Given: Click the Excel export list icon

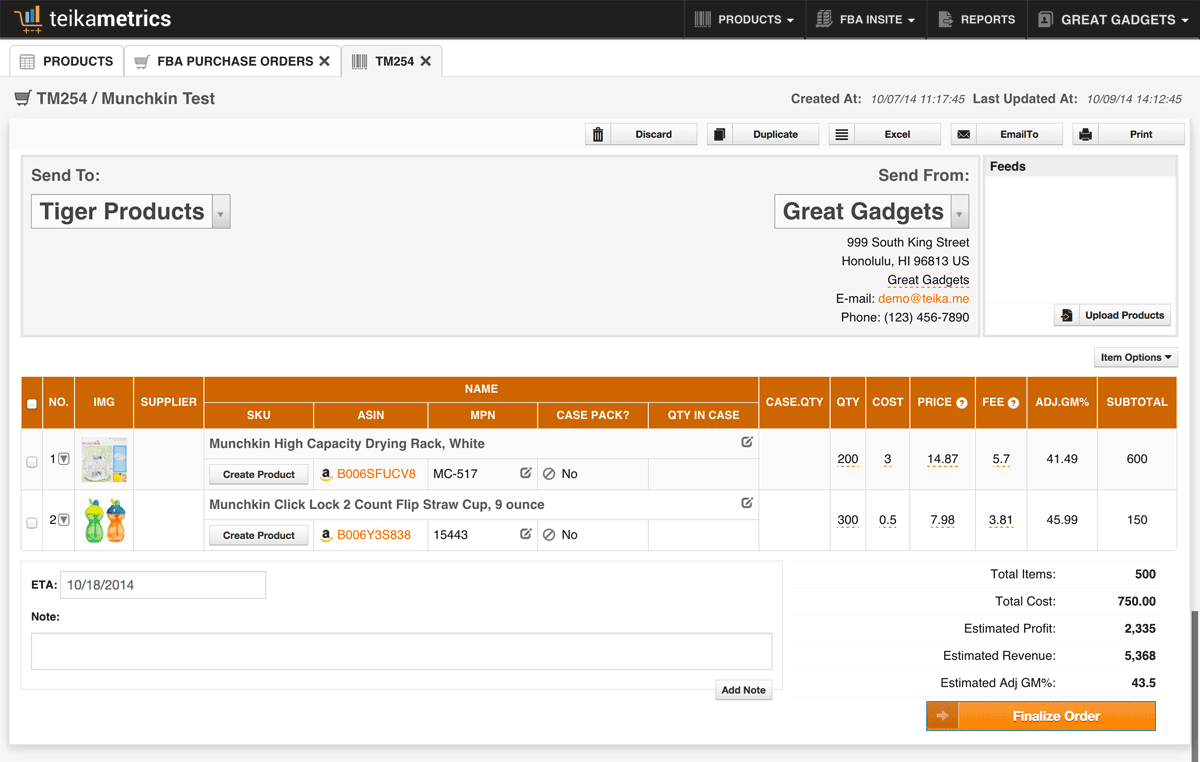Looking at the screenshot, I should [842, 134].
